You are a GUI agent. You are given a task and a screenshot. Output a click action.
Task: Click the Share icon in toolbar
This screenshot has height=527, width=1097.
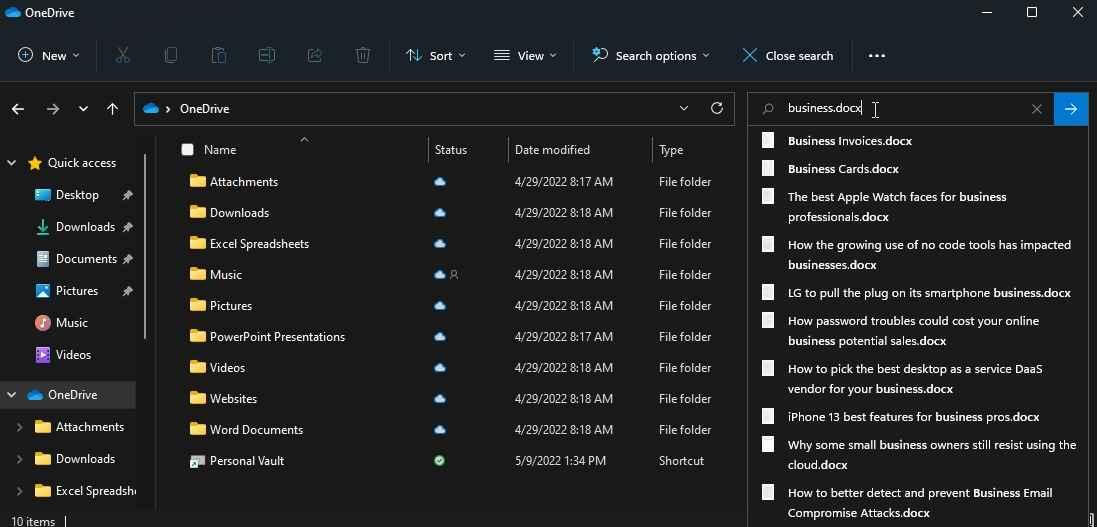click(315, 55)
